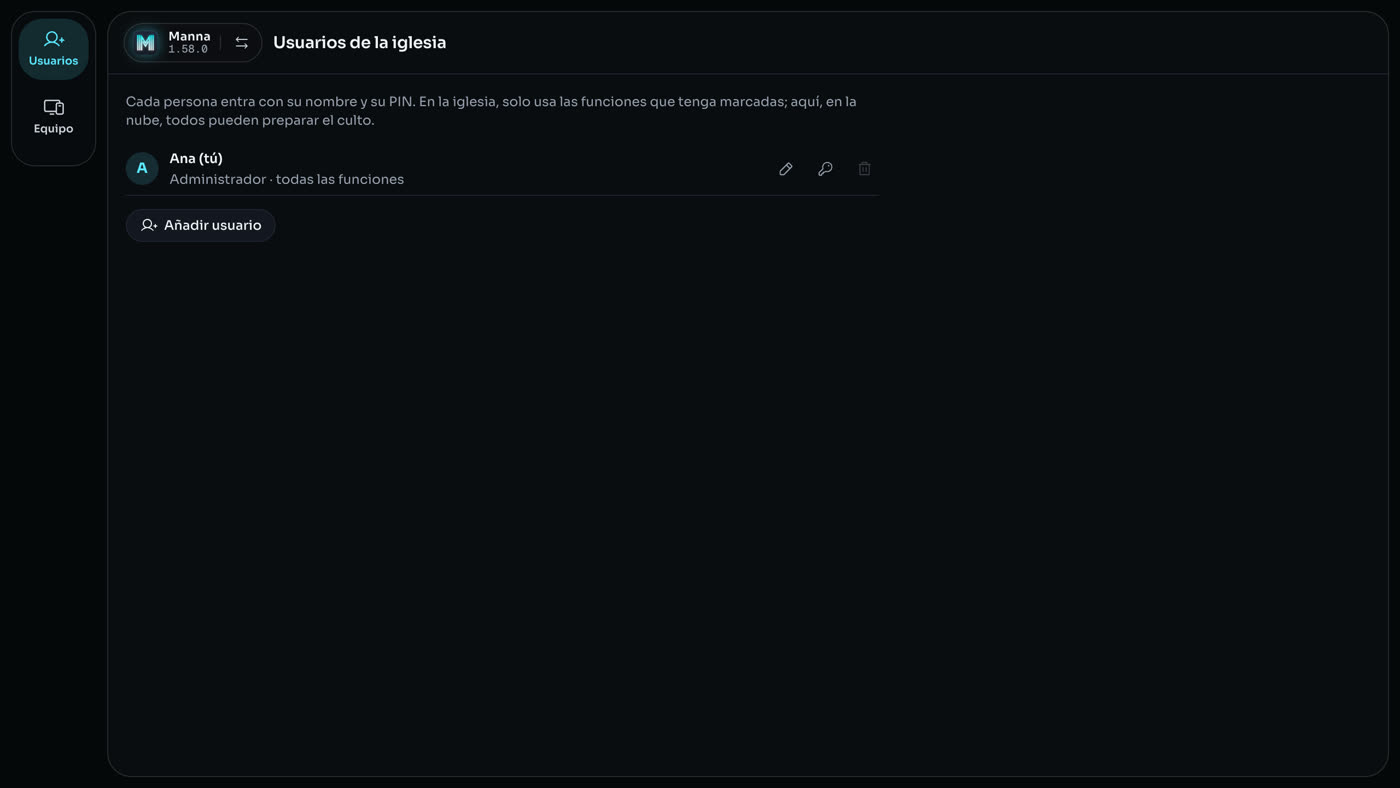Click the version number 1.58.0
Viewport: 1400px width, 788px height.
[x=188, y=49]
